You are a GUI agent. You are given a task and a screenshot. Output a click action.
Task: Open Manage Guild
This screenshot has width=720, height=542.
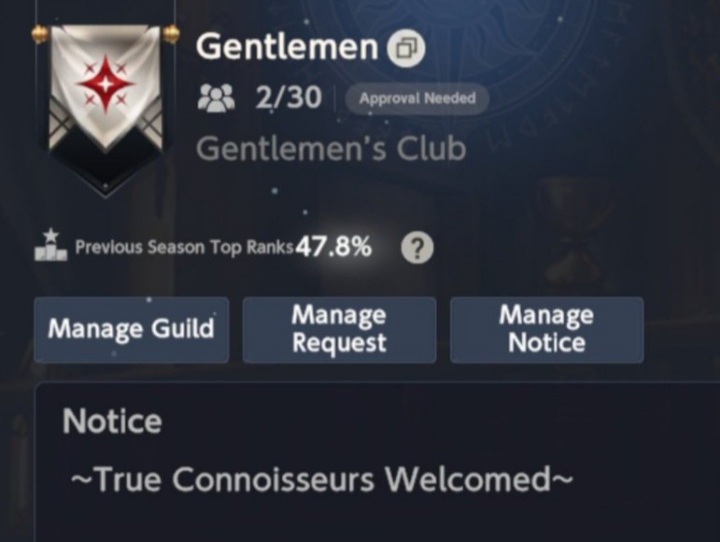[x=131, y=330]
